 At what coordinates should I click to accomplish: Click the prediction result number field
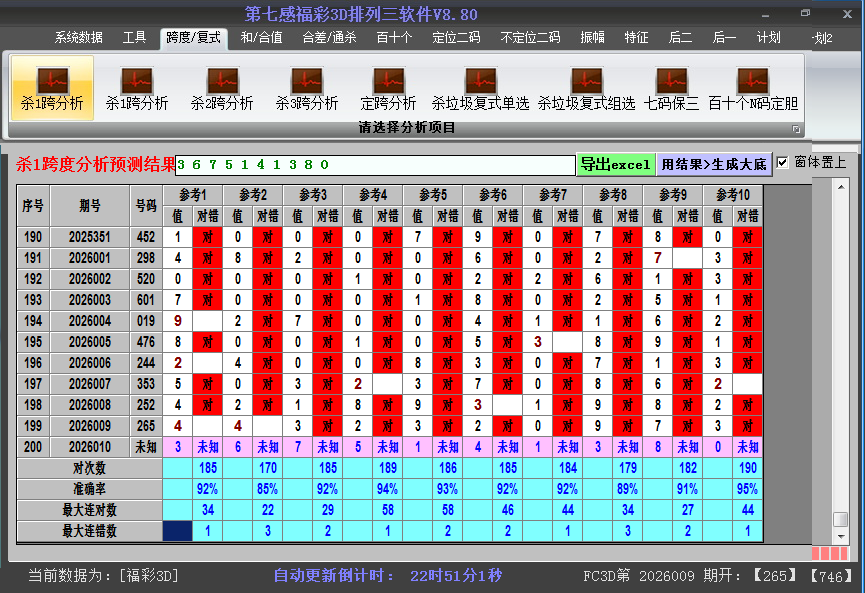point(375,164)
